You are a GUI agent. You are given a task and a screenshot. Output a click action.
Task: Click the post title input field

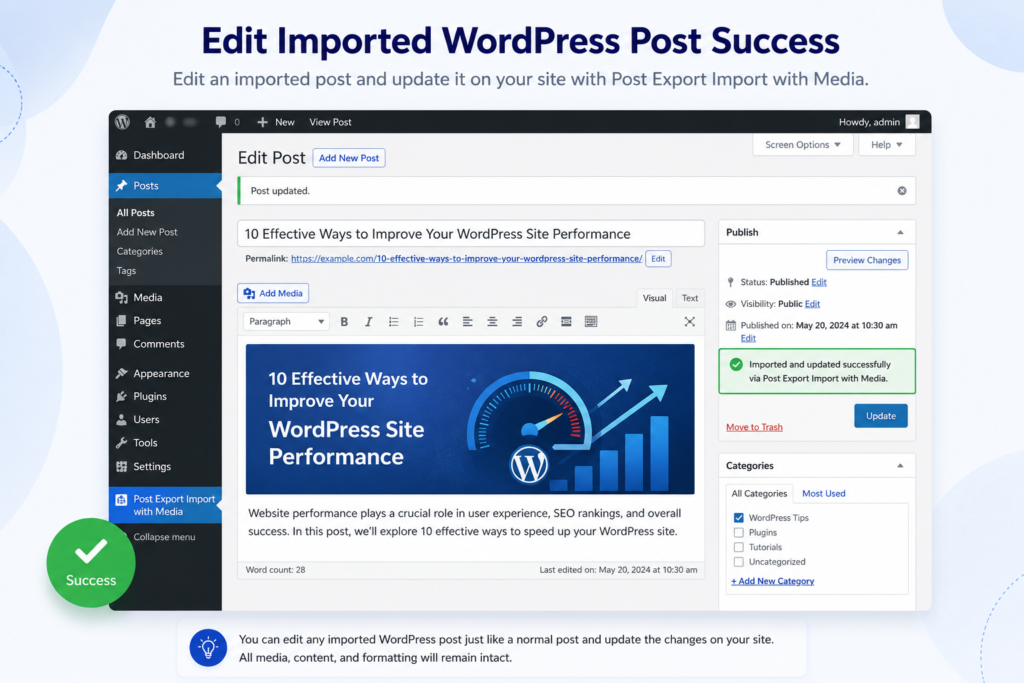[x=471, y=234]
